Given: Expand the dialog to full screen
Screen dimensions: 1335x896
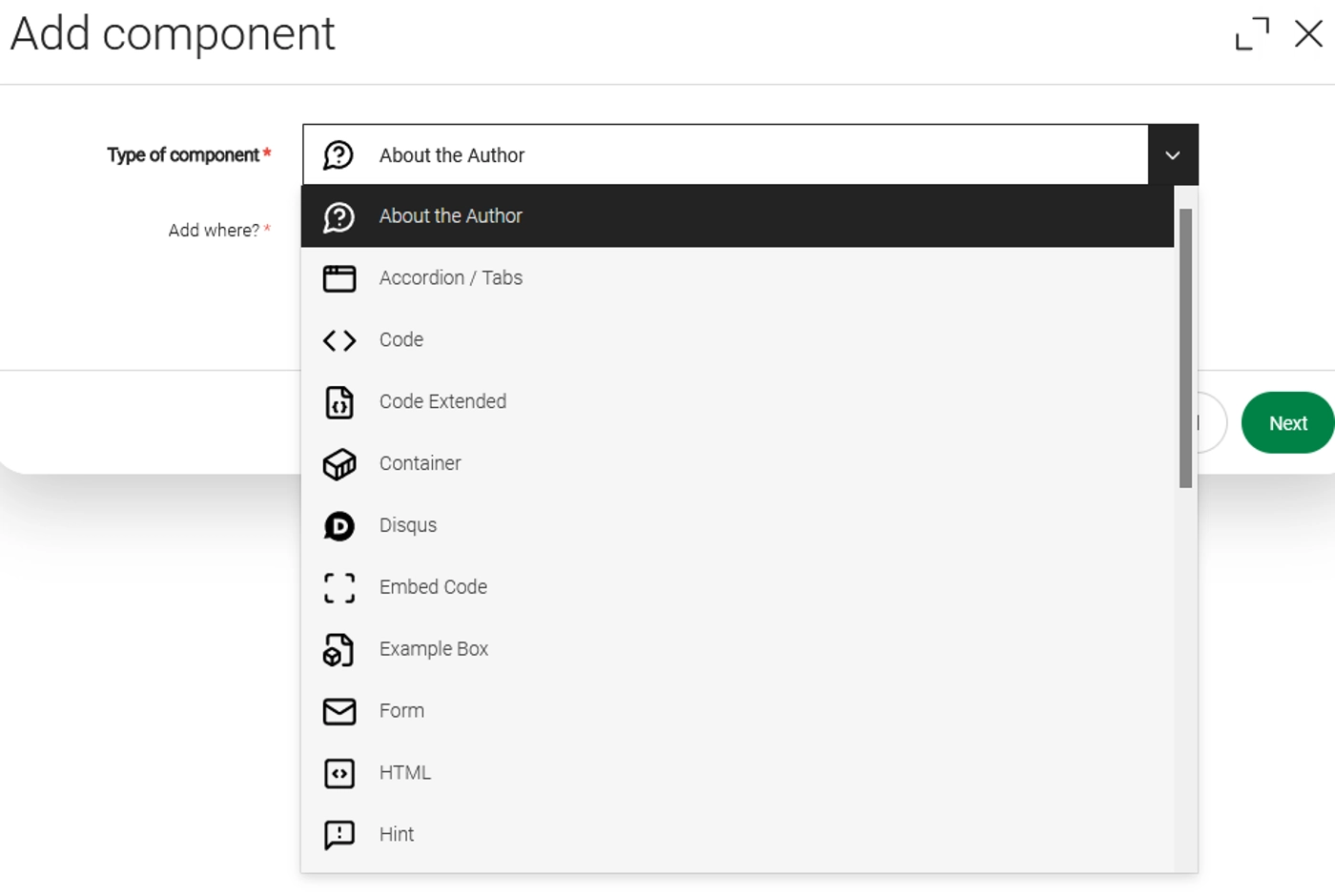Looking at the screenshot, I should click(x=1252, y=33).
